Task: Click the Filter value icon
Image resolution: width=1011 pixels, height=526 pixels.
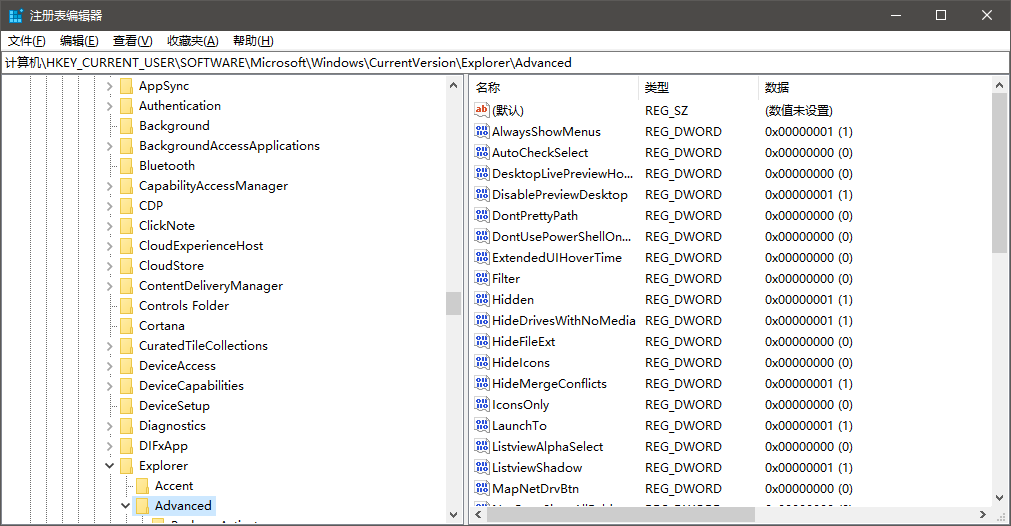Action: [482, 278]
